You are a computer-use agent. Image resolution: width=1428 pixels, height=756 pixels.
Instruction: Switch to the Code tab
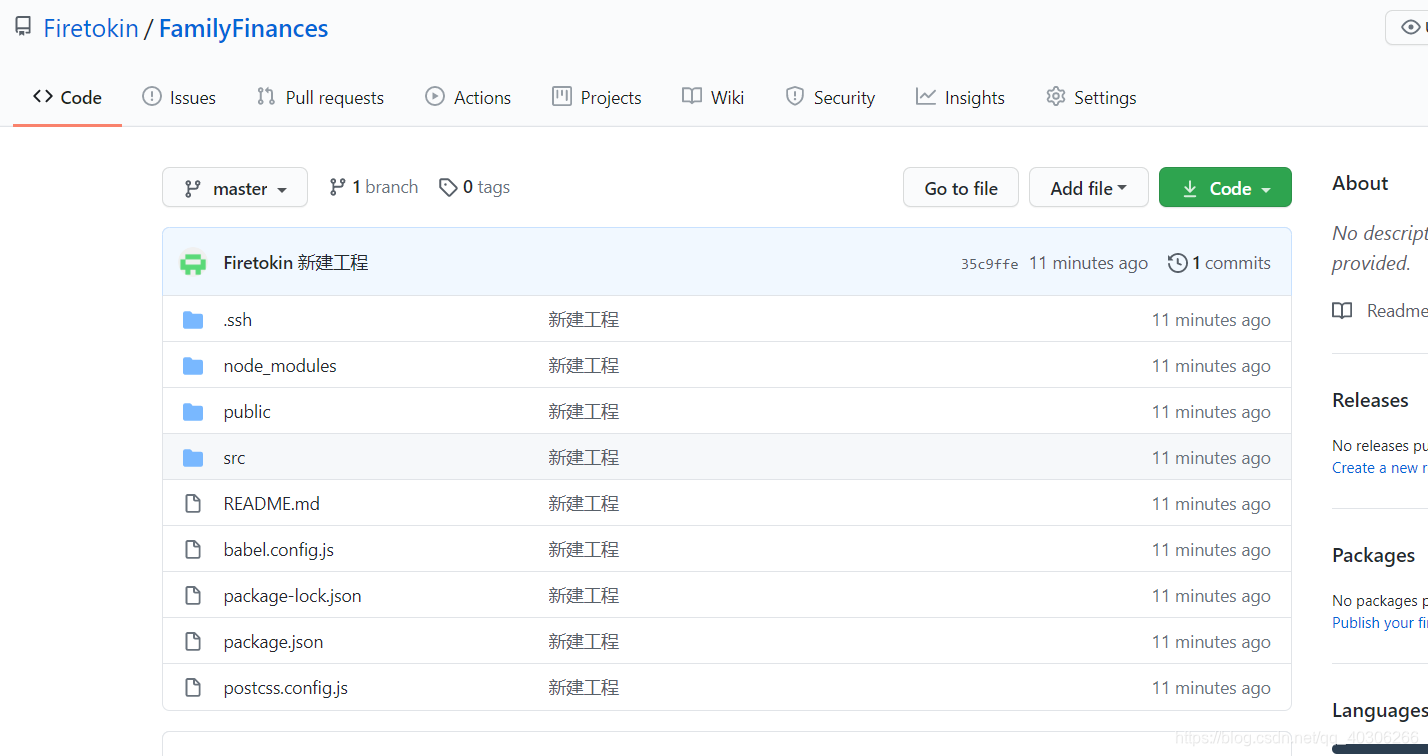click(67, 97)
